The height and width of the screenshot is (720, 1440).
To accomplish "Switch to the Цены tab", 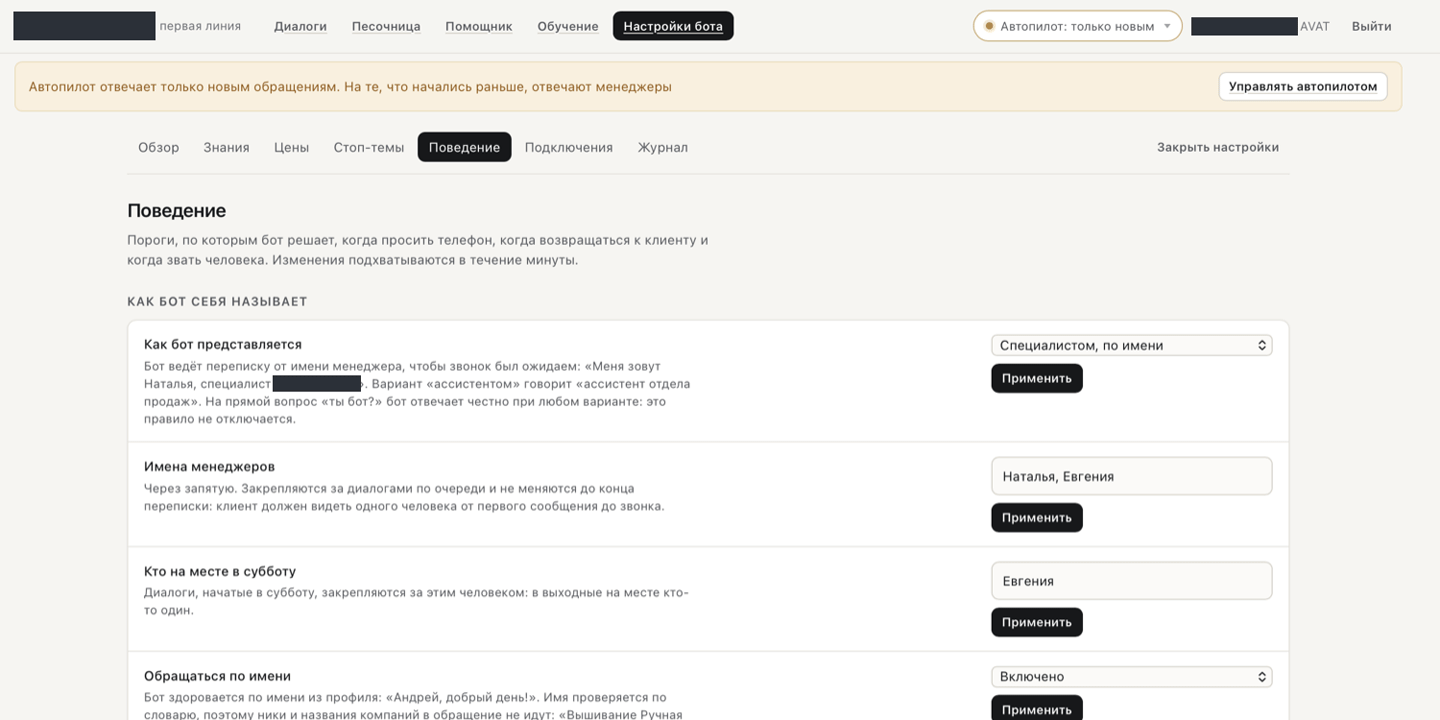I will click(x=291, y=147).
